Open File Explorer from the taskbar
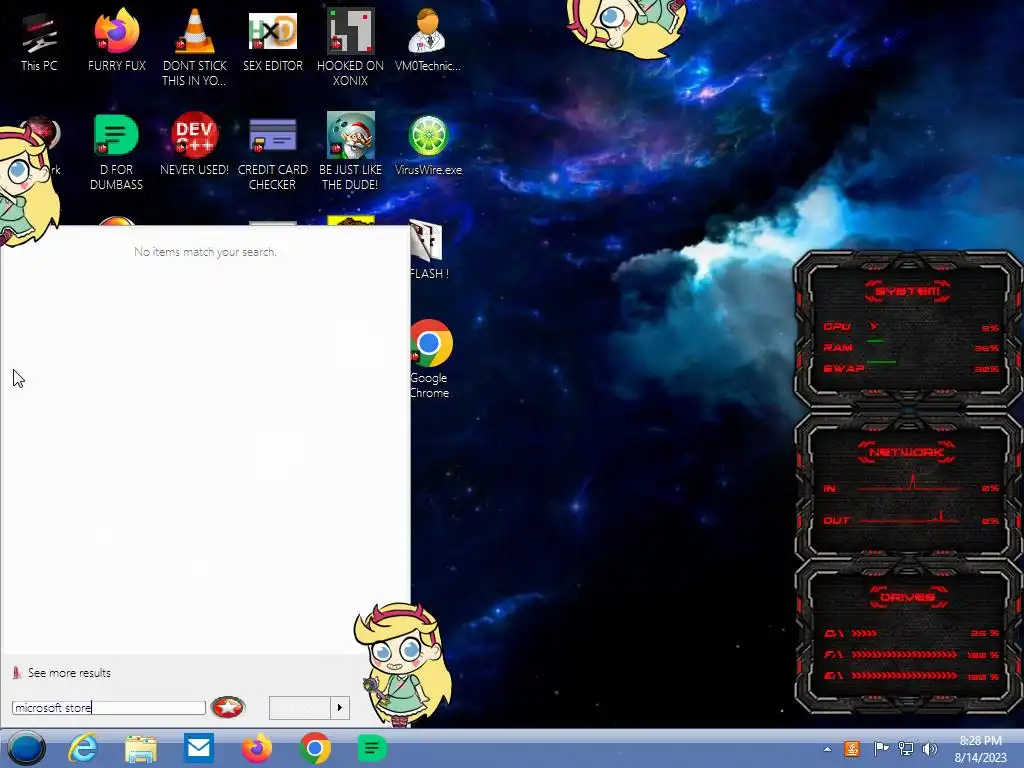1024x768 pixels. click(x=141, y=748)
